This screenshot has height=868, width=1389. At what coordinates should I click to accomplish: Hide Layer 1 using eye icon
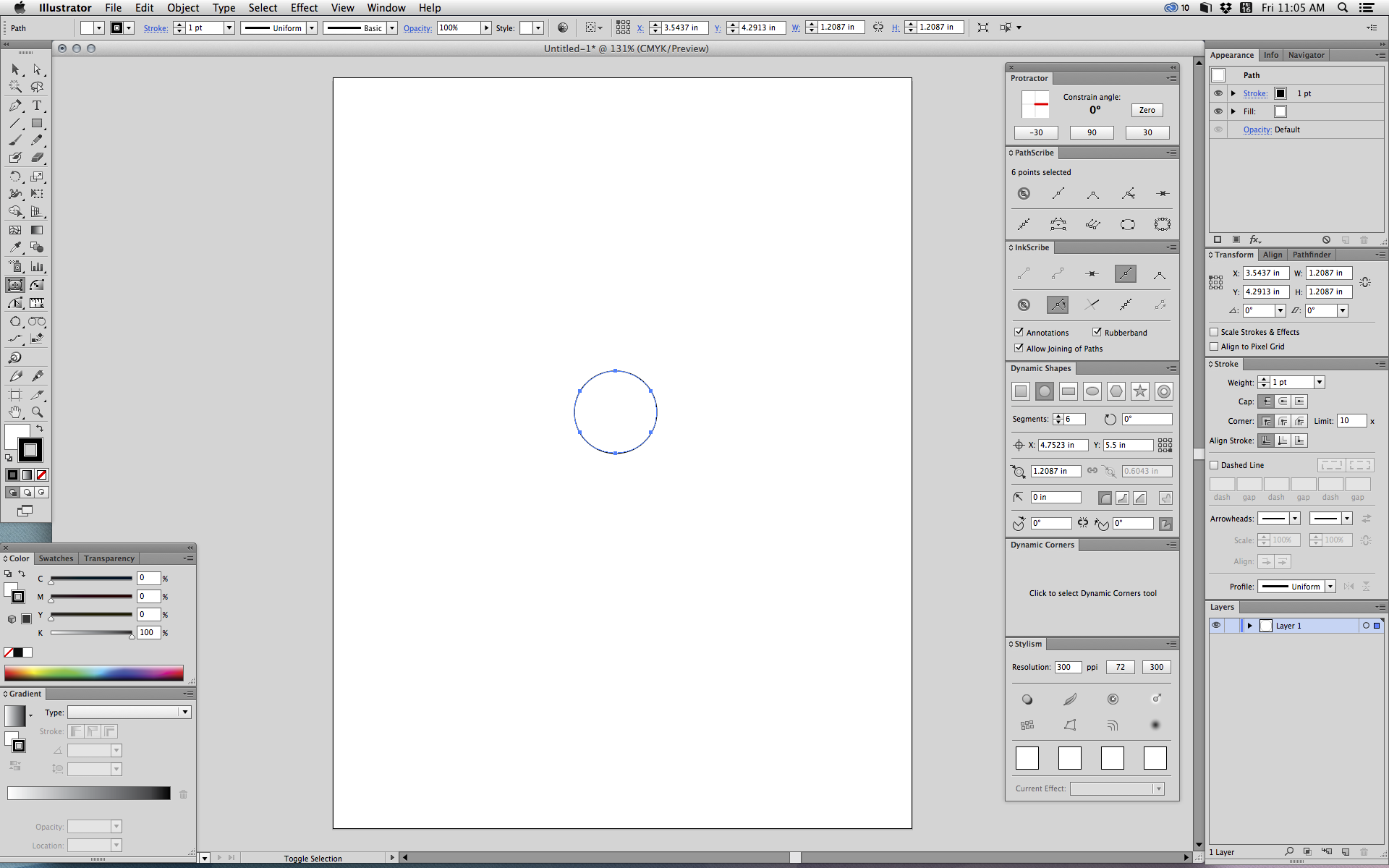[1216, 626]
